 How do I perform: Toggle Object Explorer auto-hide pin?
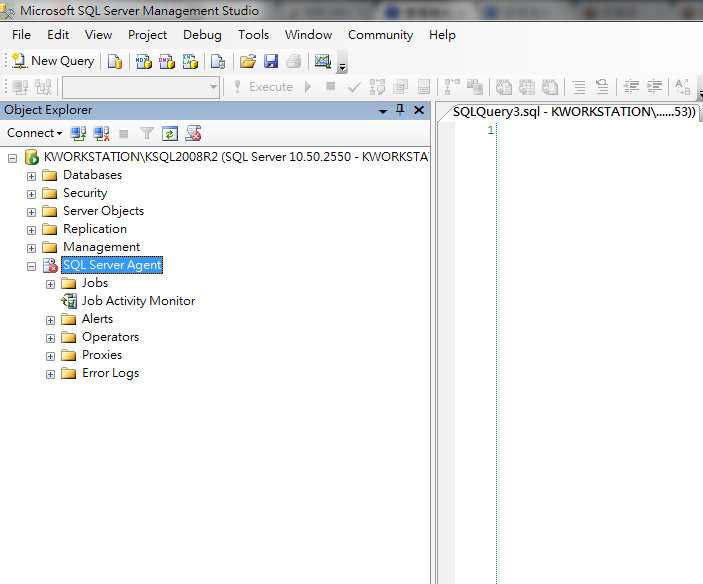click(x=400, y=110)
